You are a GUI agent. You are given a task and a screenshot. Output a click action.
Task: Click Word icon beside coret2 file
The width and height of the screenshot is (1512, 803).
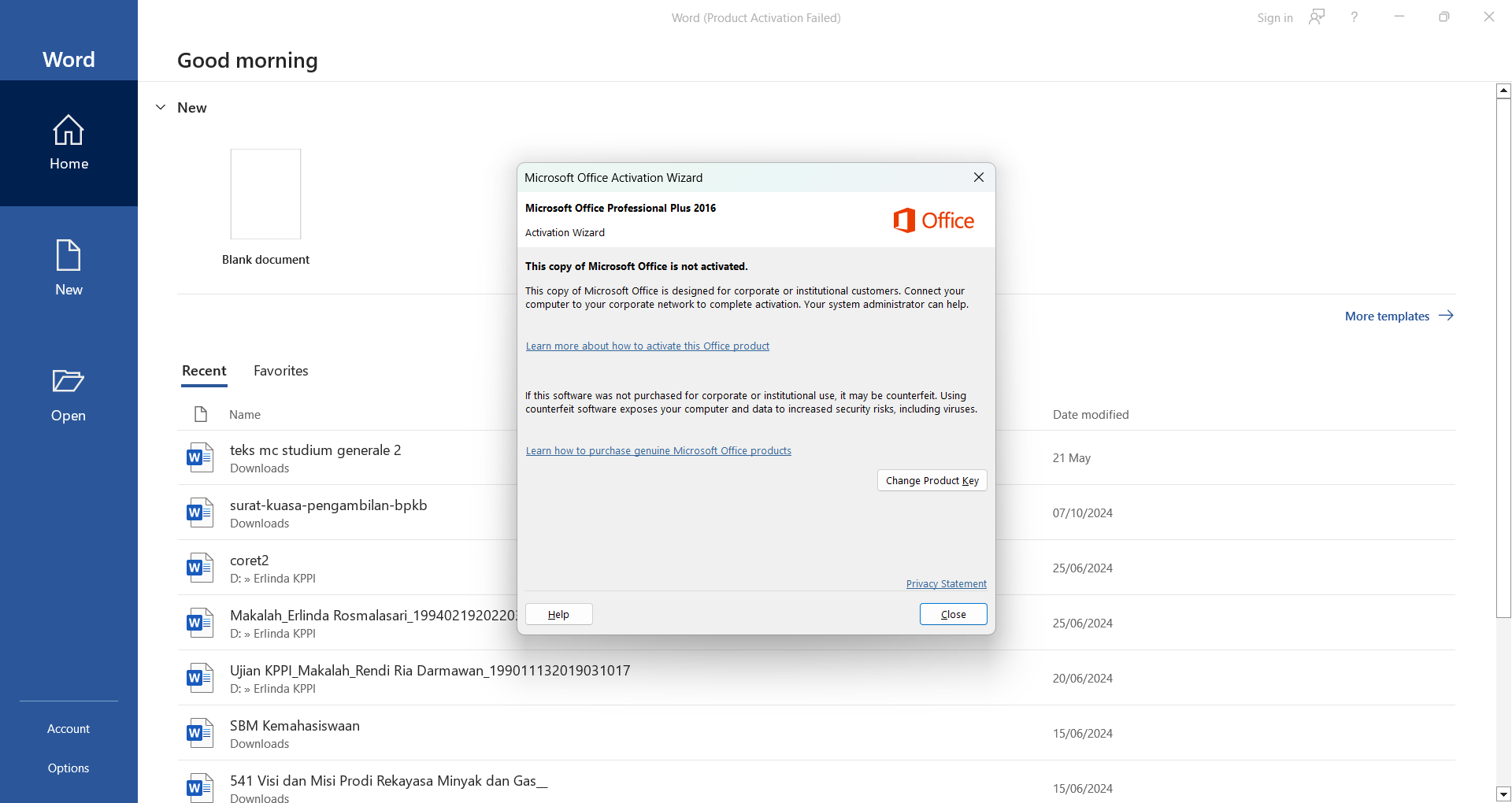click(x=200, y=568)
